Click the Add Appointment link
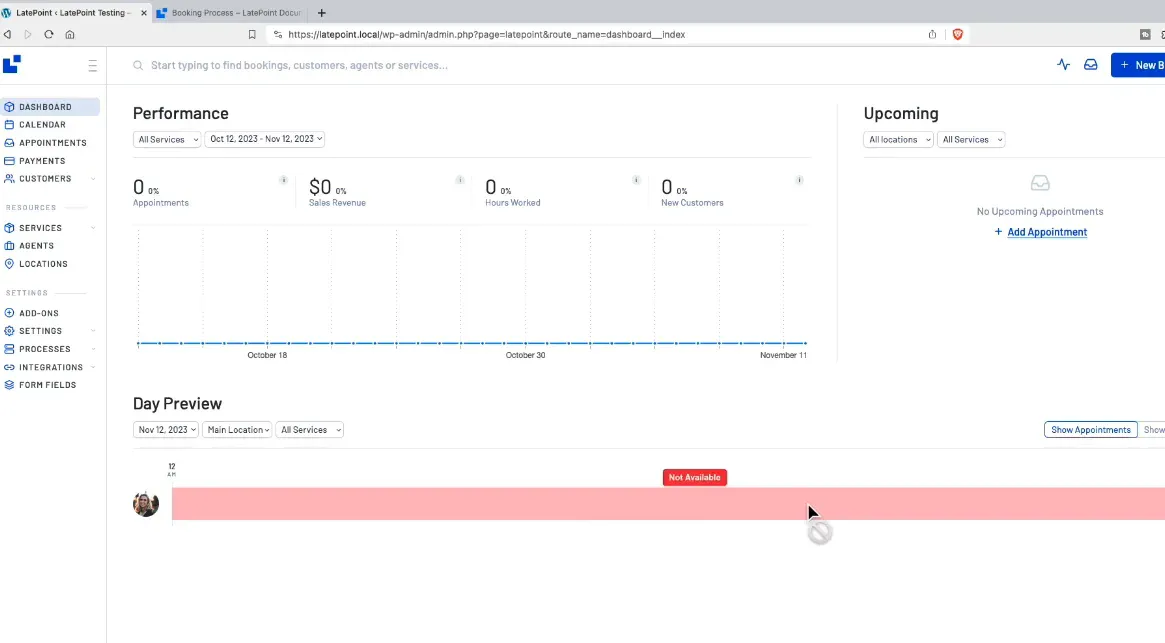 point(1046,232)
